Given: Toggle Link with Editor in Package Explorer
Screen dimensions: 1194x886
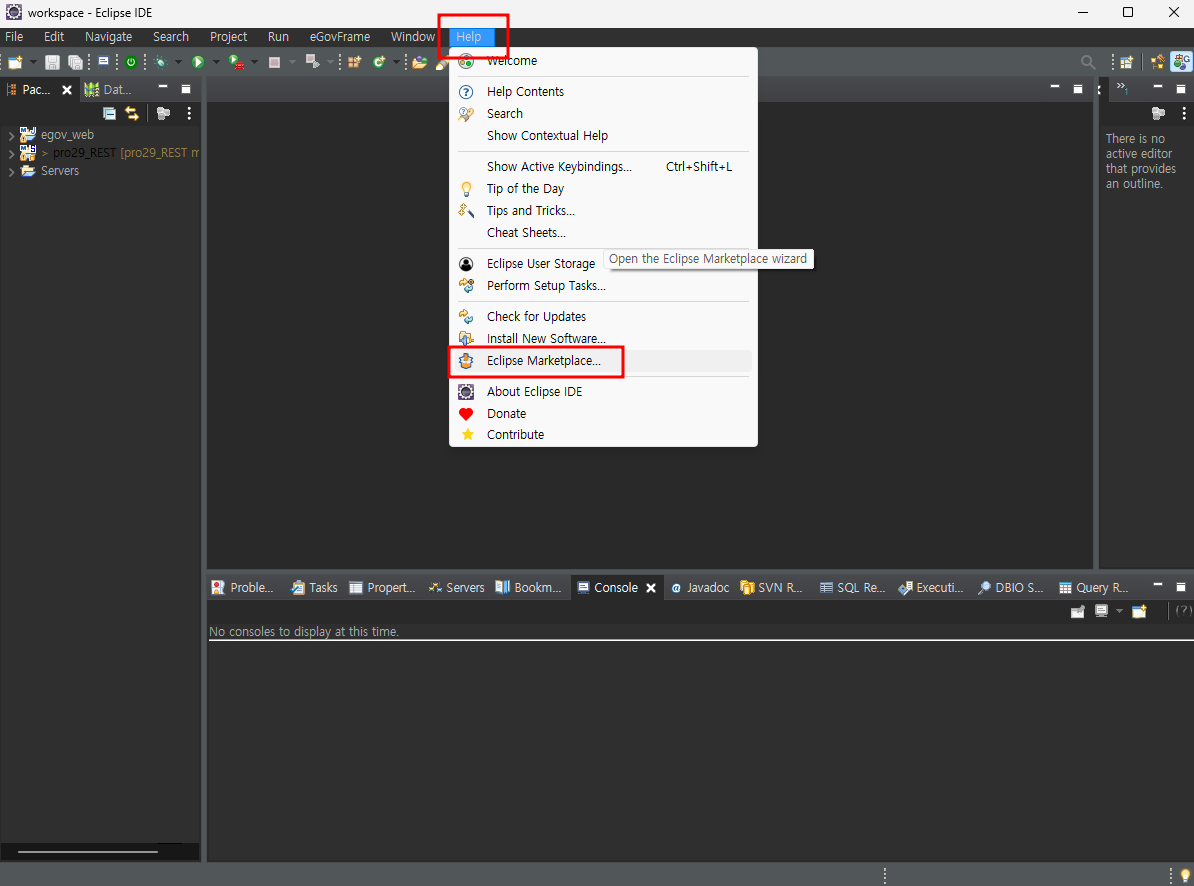Looking at the screenshot, I should [132, 113].
